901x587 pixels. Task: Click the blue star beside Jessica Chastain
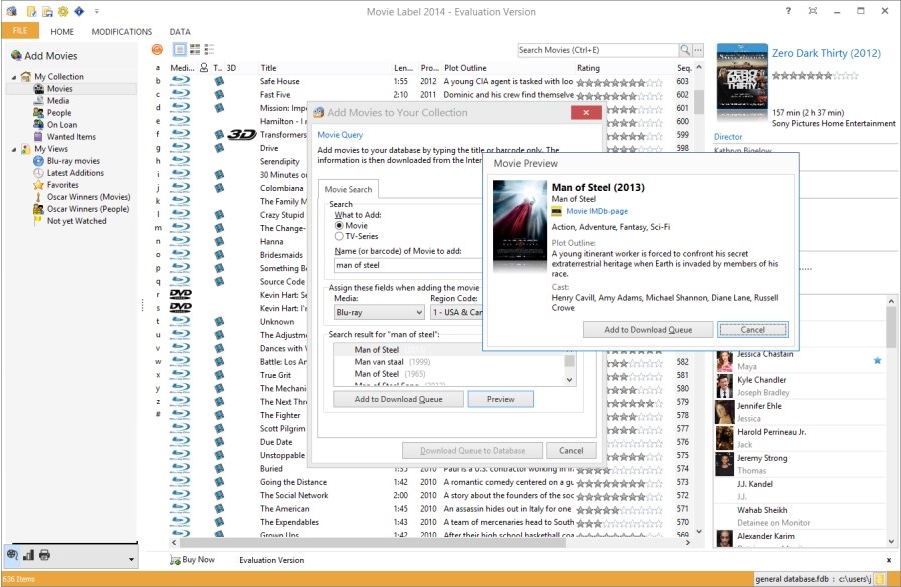pos(877,361)
